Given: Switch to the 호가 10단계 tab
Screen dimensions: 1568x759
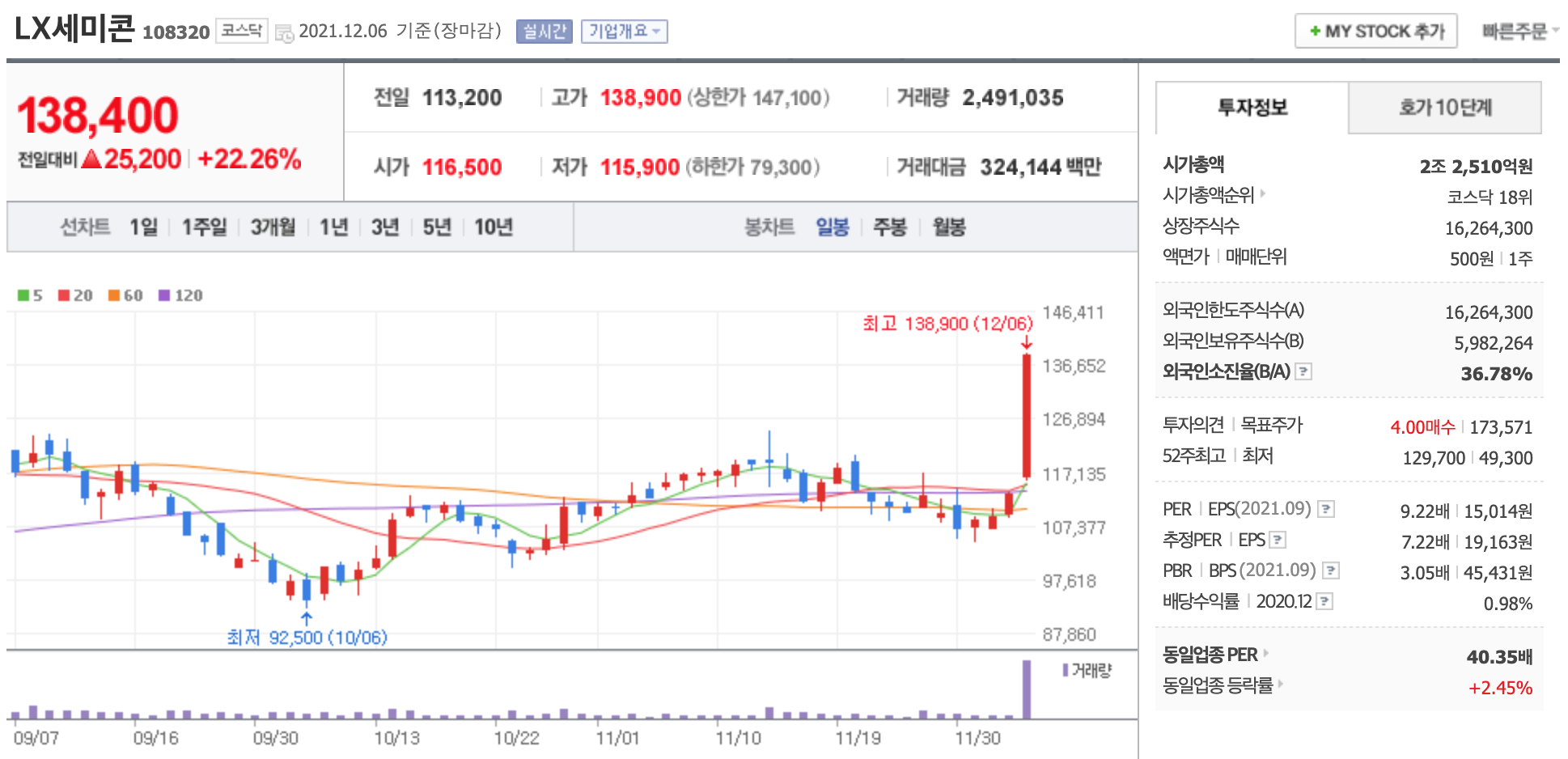Looking at the screenshot, I should click(1445, 108).
